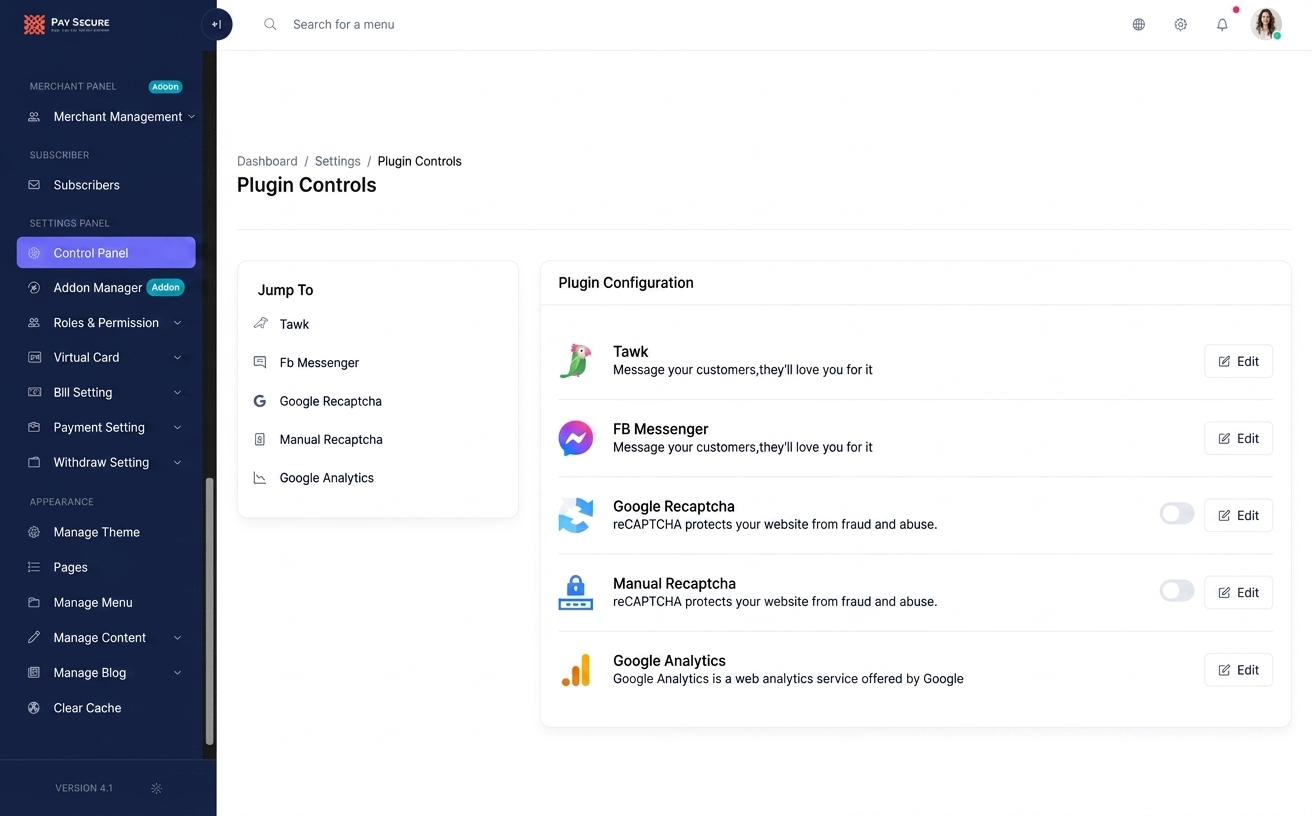
Task: Click the Subscribers envelope icon
Action: (x=34, y=185)
